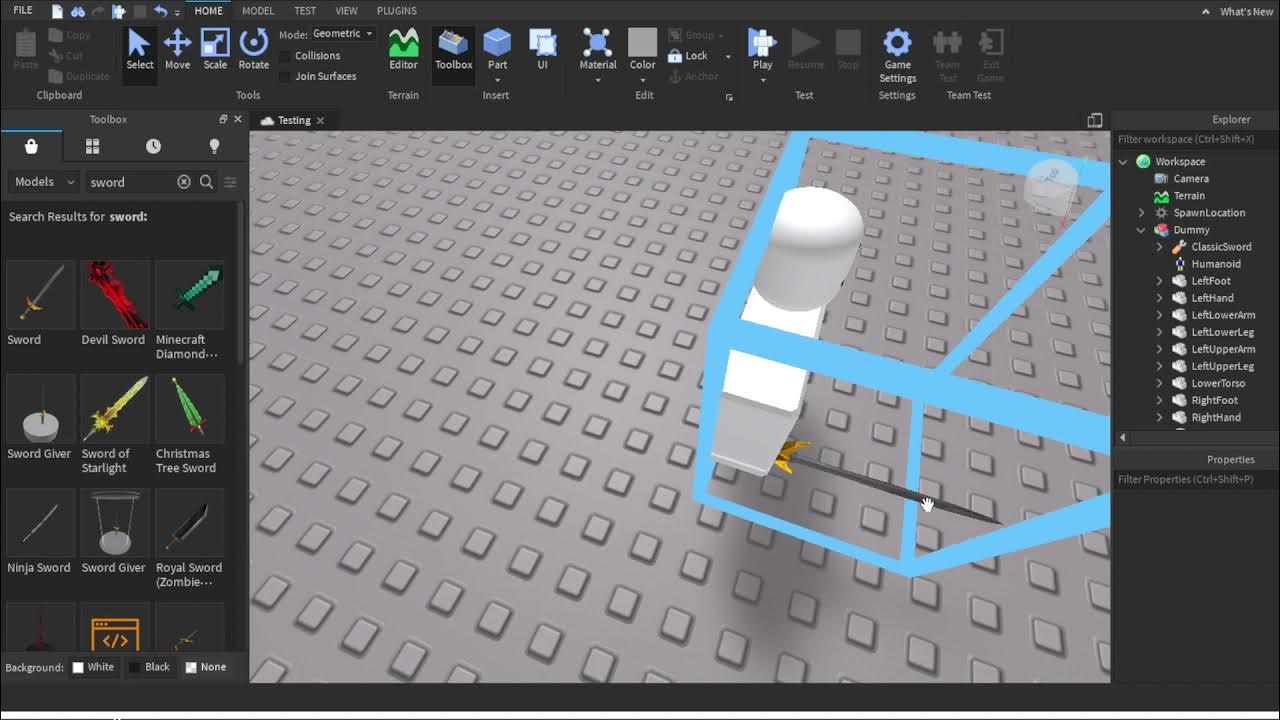The height and width of the screenshot is (720, 1280).
Task: Clear the sword search text
Action: [184, 182]
